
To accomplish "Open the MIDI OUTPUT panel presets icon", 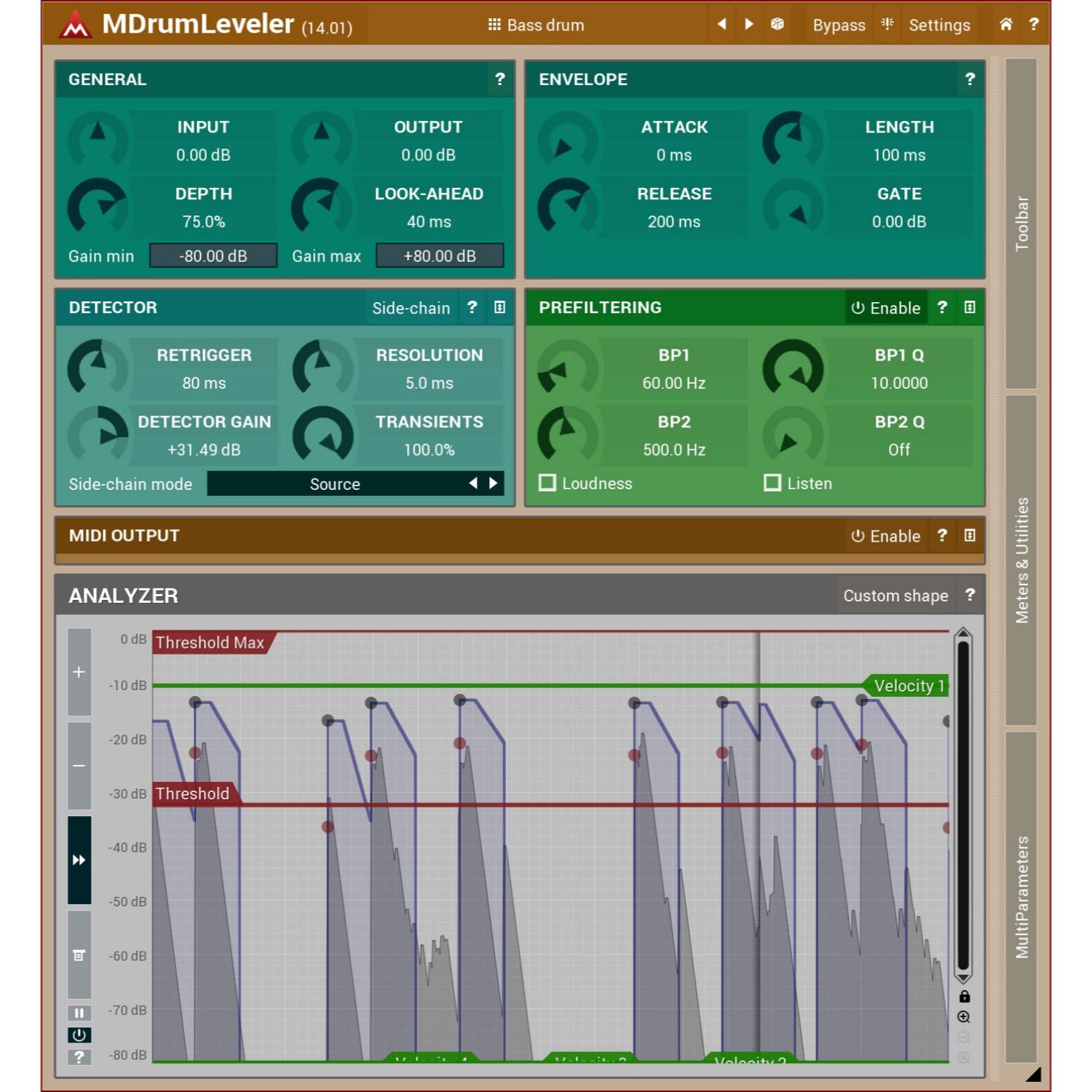I will (x=970, y=535).
